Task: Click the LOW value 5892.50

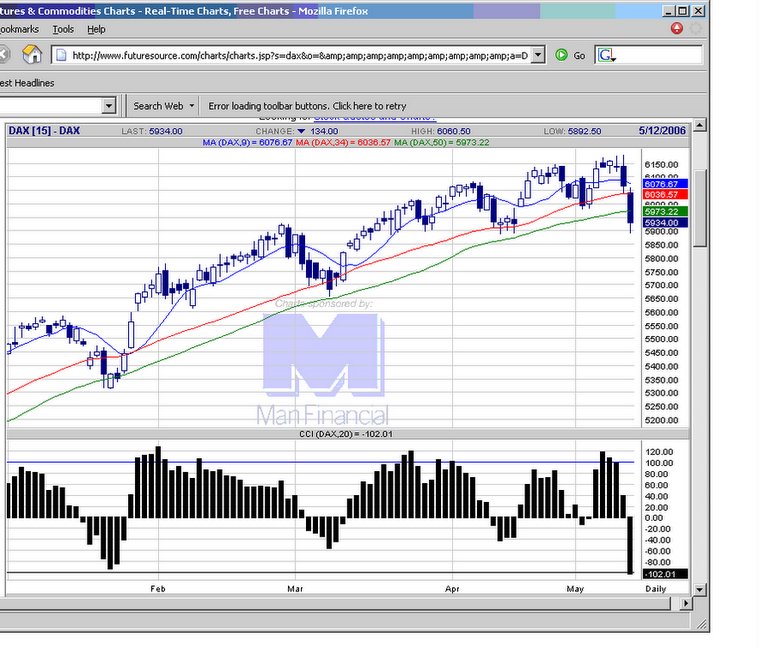Action: 585,131
